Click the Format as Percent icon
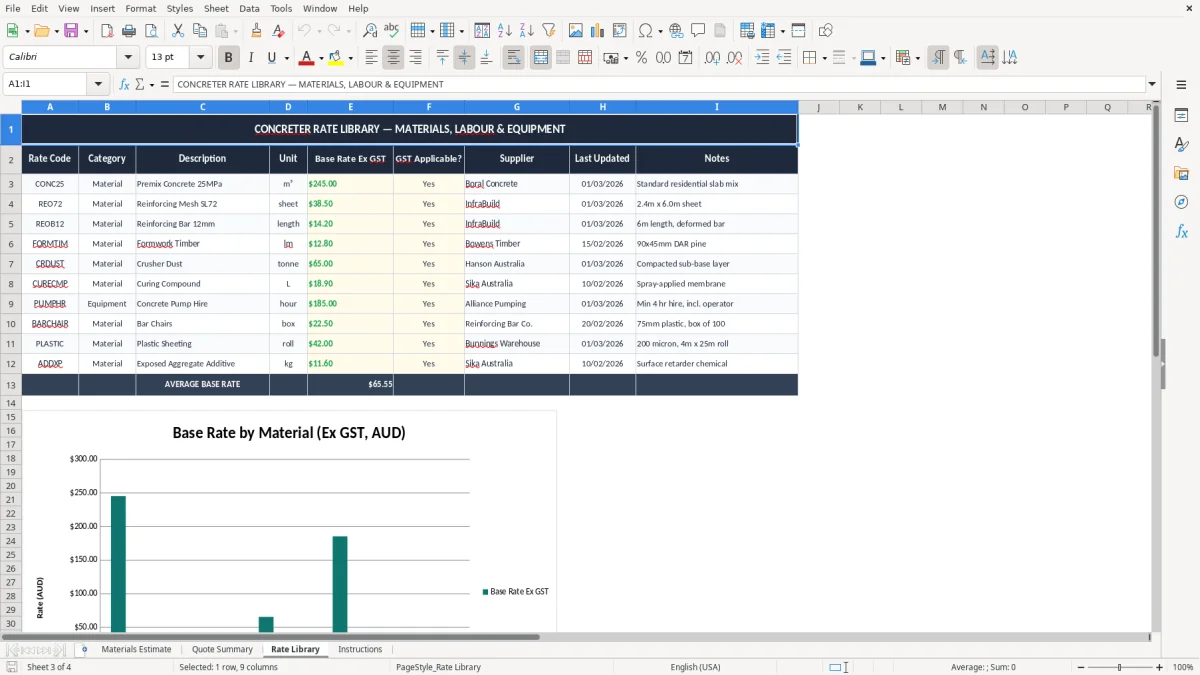 (x=641, y=58)
